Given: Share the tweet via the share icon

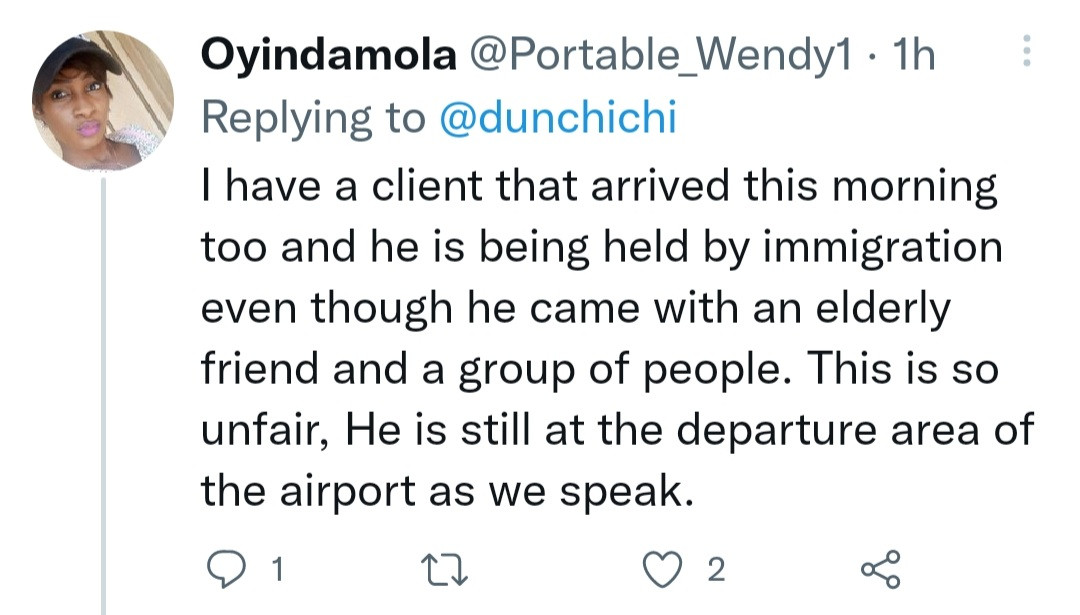Looking at the screenshot, I should tap(880, 570).
